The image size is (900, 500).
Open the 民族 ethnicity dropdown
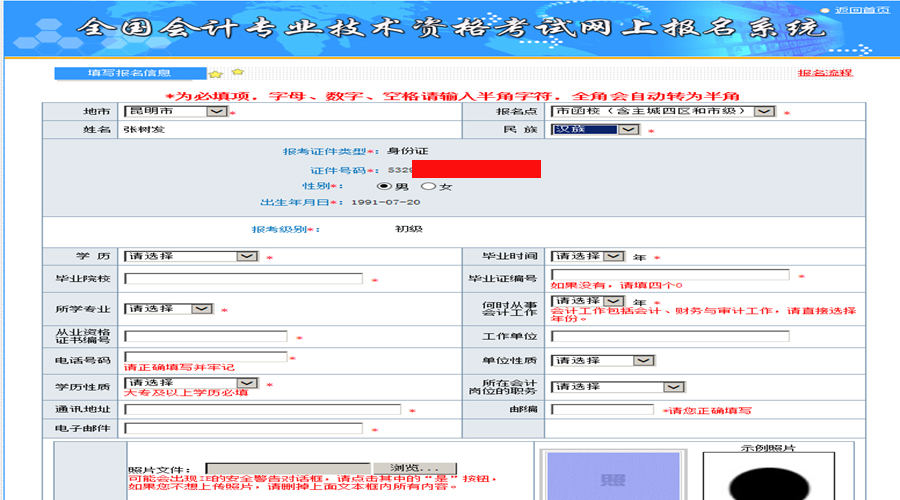coord(628,130)
